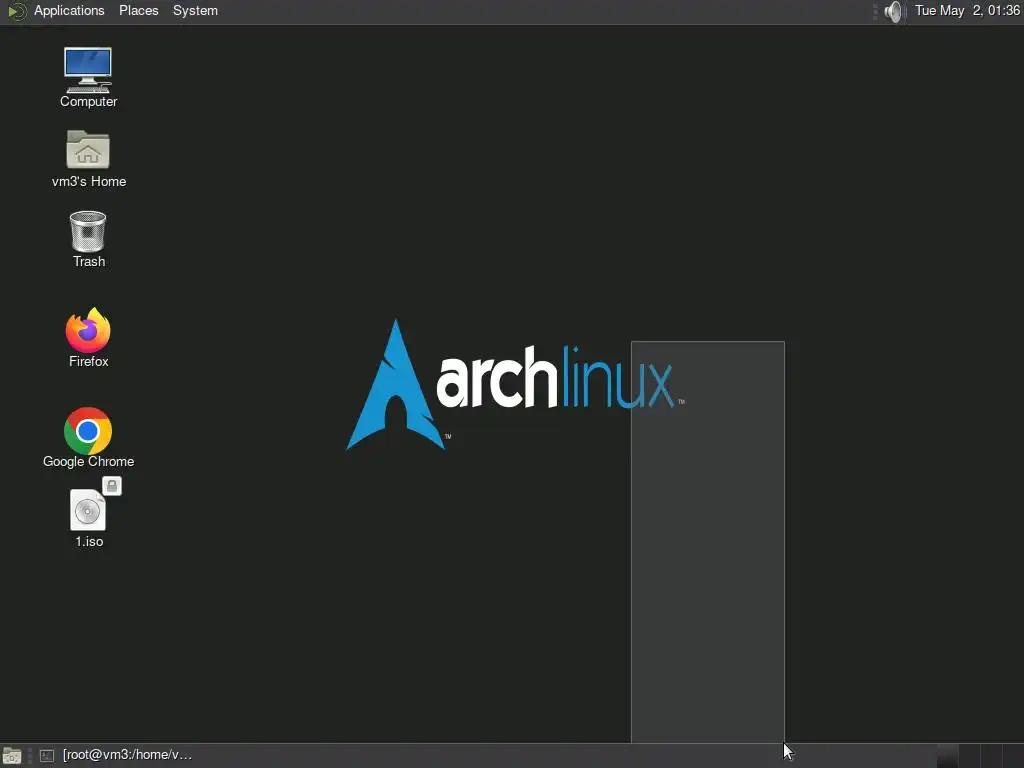The image size is (1024, 768).
Task: Open the System menu
Action: (195, 11)
